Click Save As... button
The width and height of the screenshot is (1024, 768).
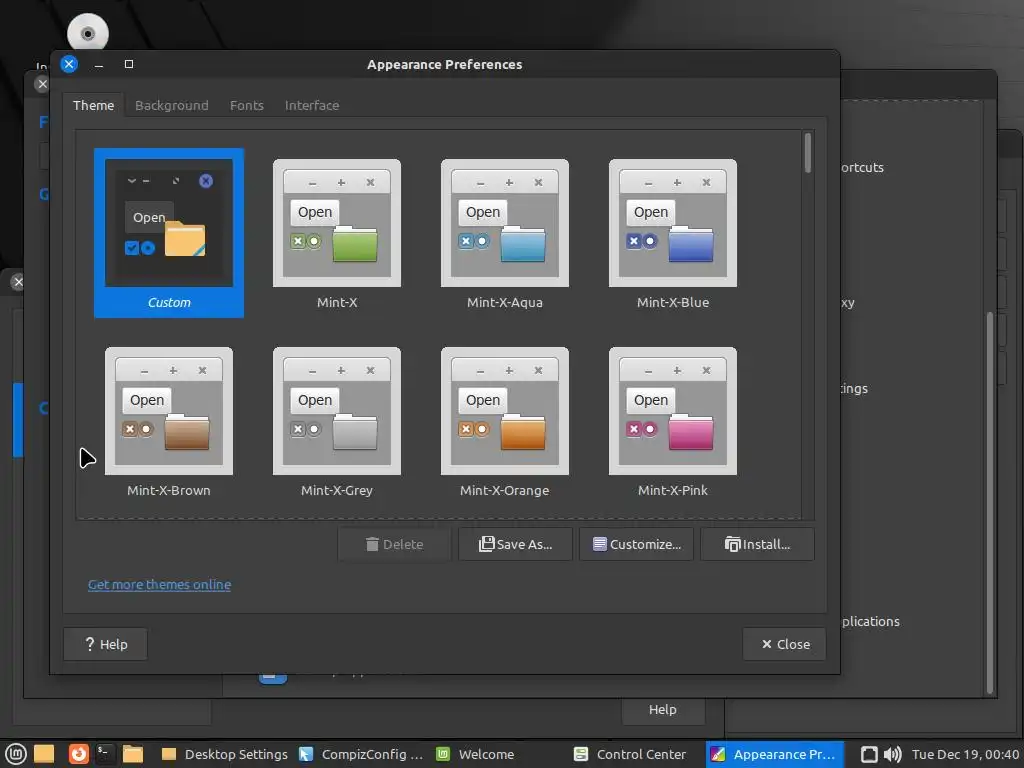point(515,544)
